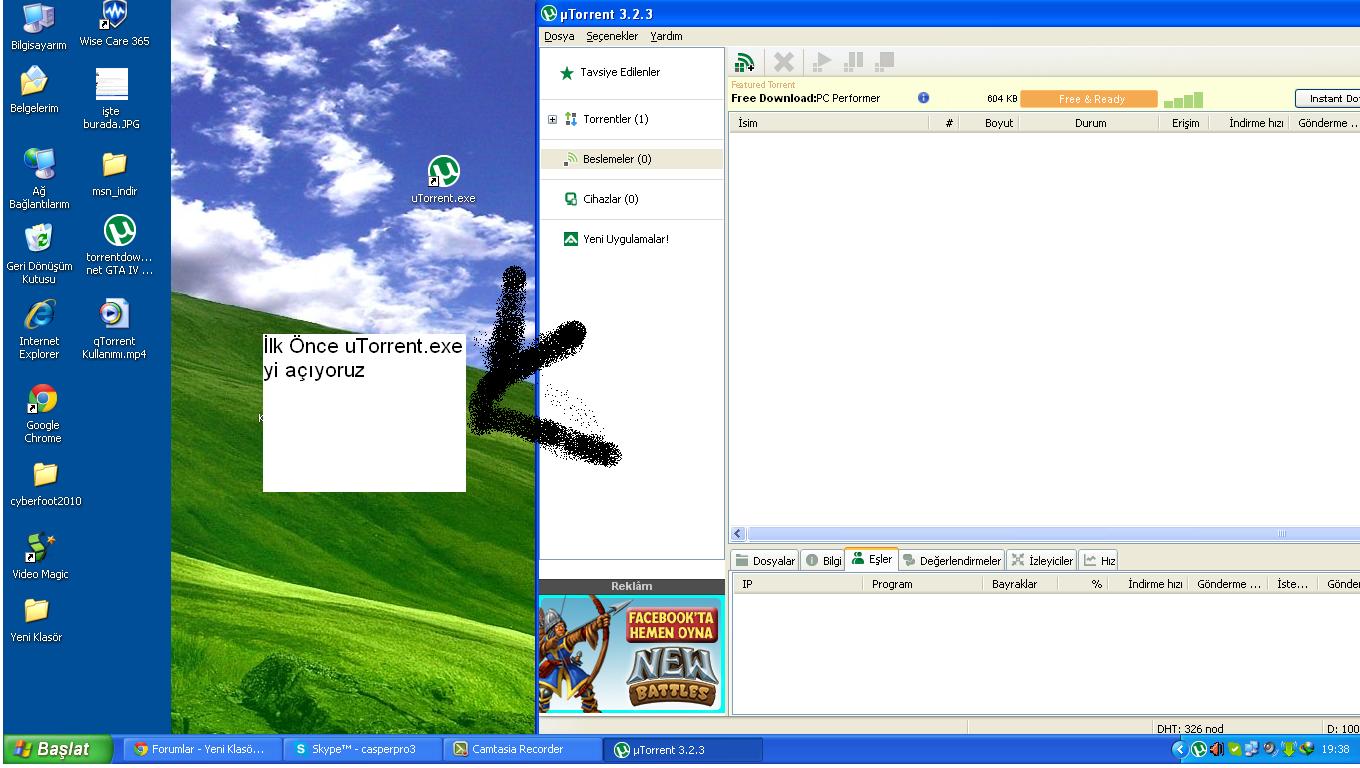Open Tavsiye Edilenler in the sidebar
Viewport: 1360px width, 768px height.
619,72
